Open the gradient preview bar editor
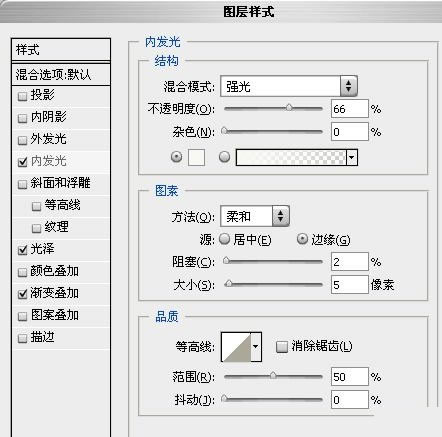 (291, 157)
